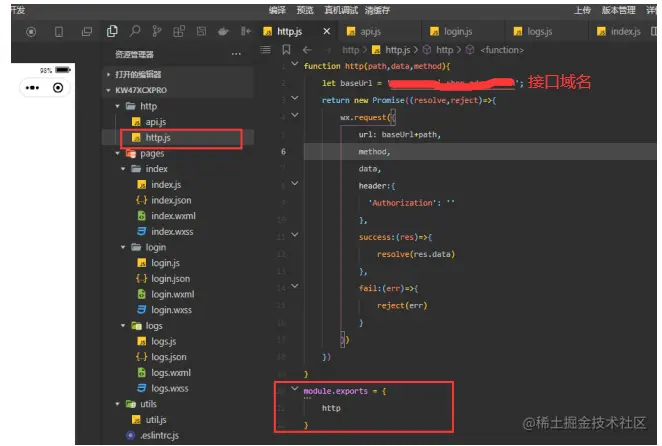The height and width of the screenshot is (446, 662).
Task: Open .eslintrc.js in the file tree
Action: 159,435
